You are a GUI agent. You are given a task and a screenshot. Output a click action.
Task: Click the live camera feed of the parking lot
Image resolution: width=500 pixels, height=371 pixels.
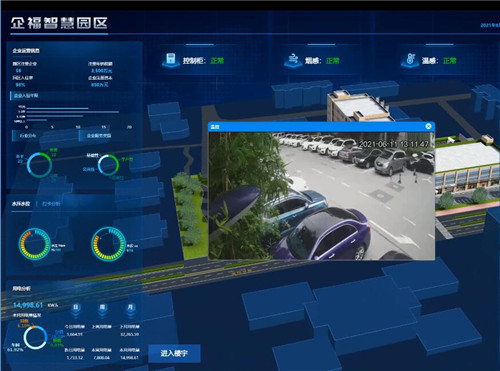[x=321, y=196]
